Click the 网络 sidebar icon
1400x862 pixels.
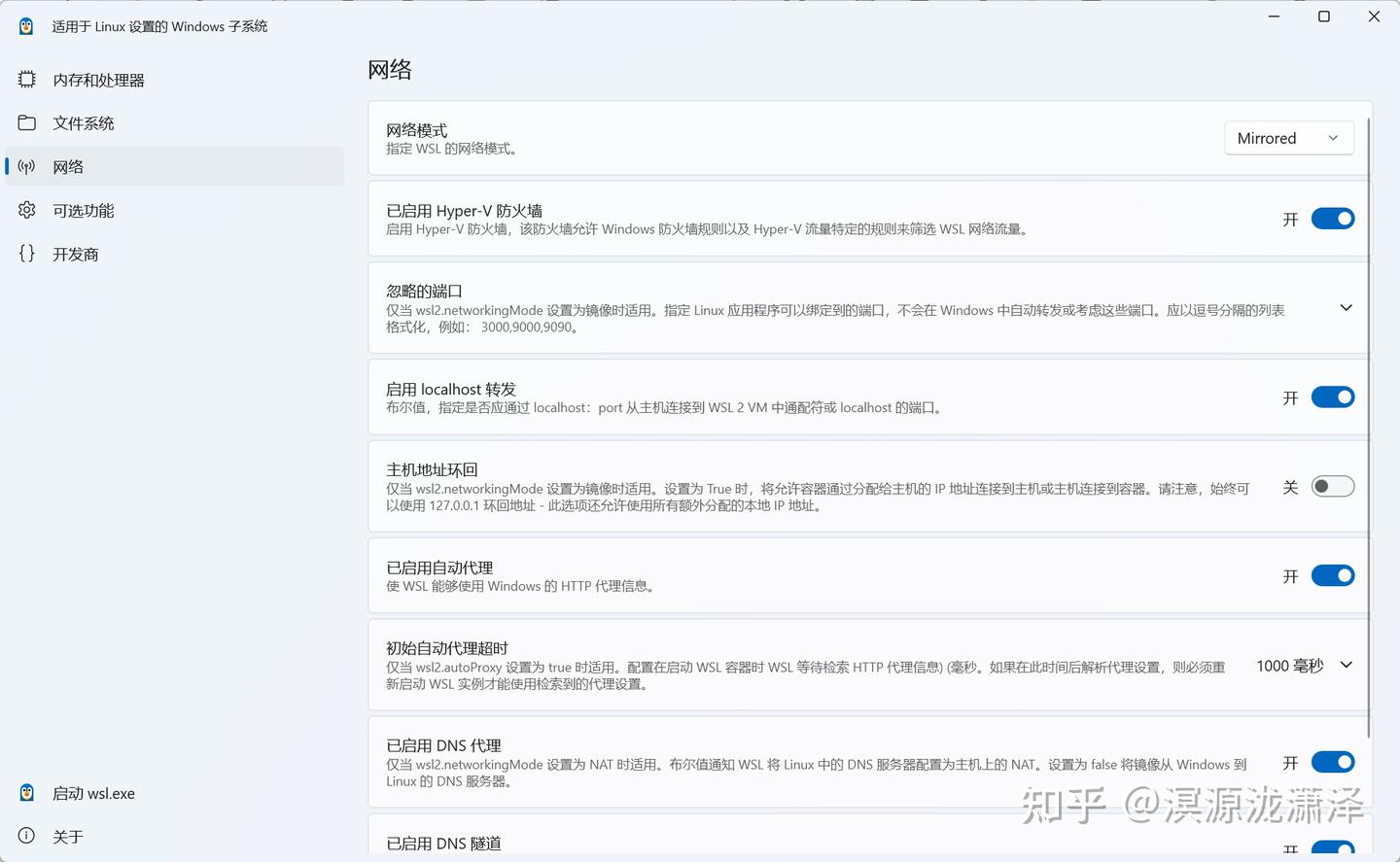tap(26, 166)
